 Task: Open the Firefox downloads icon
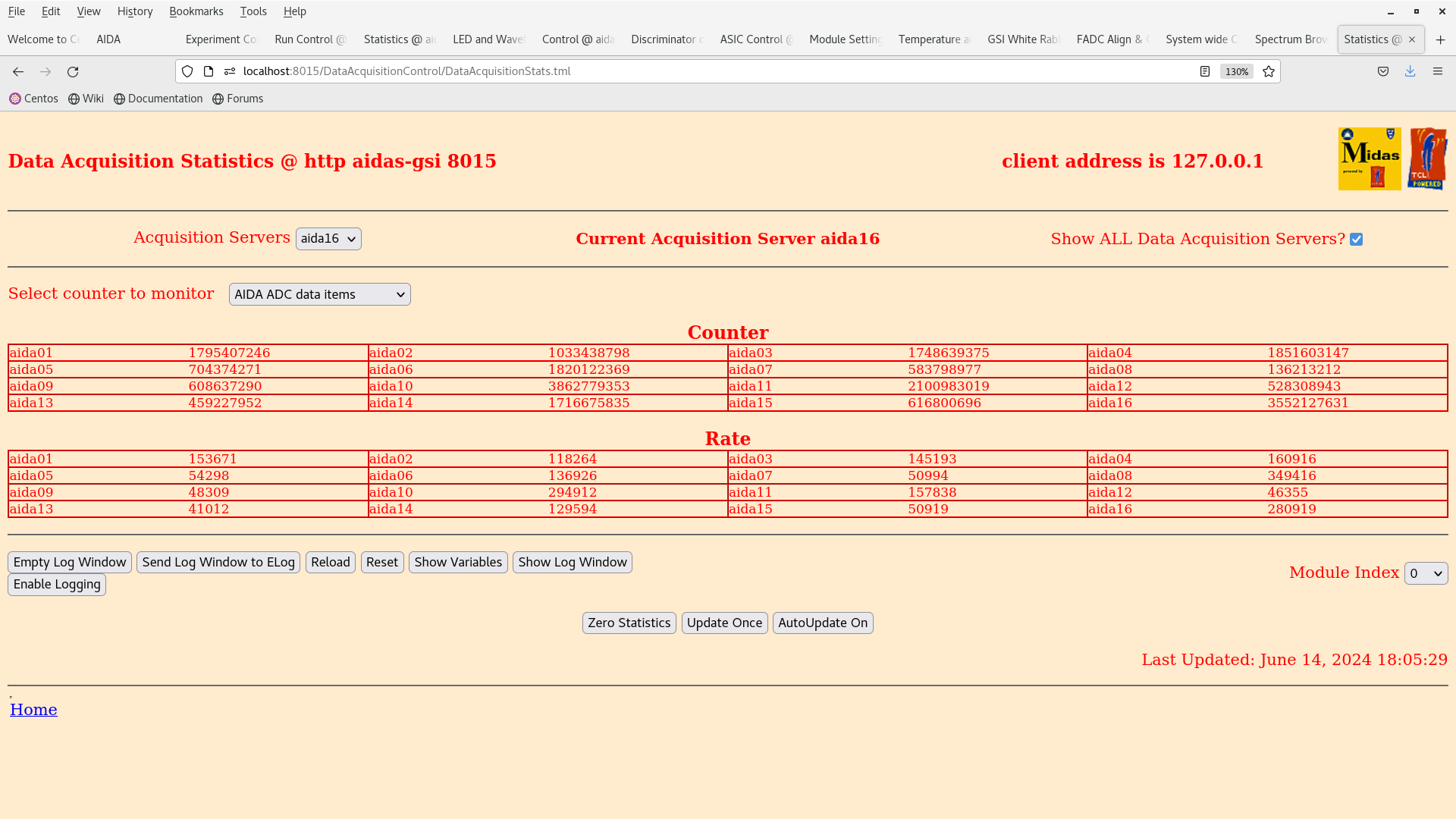pyautogui.click(x=1410, y=71)
